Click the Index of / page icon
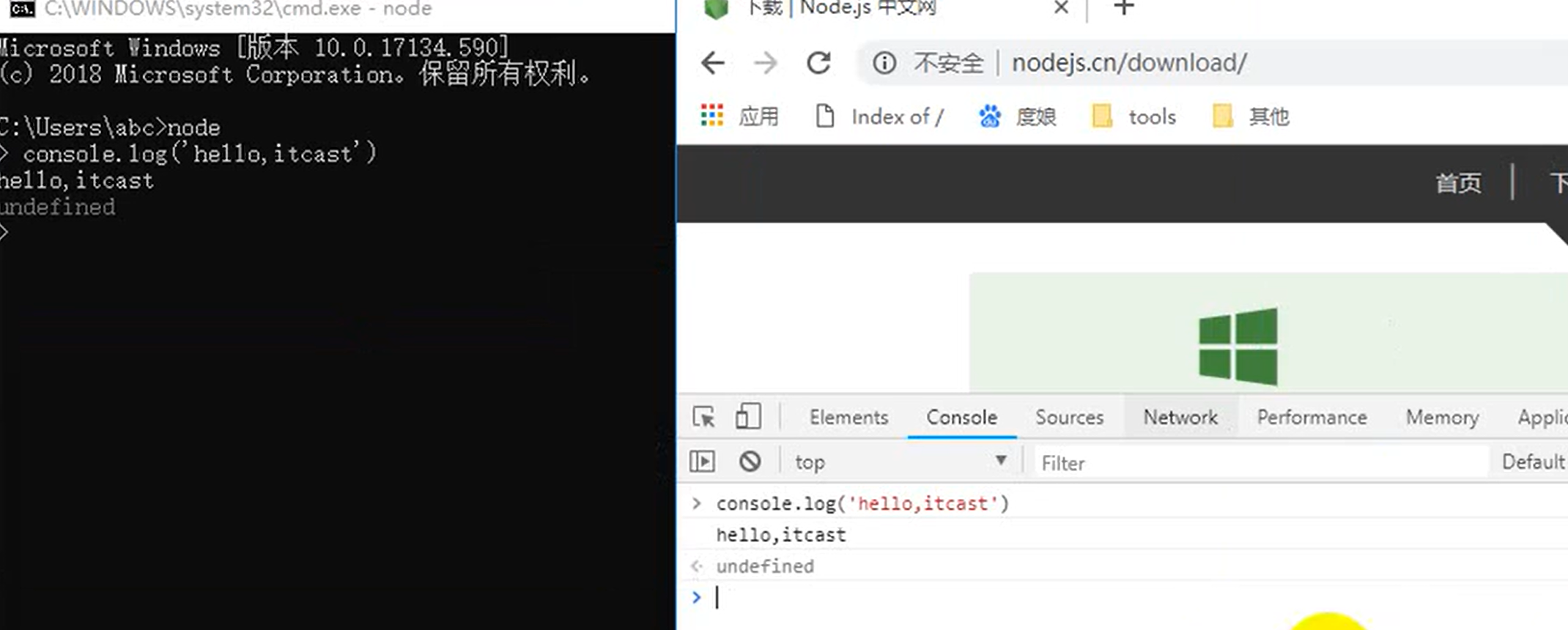 coord(825,116)
